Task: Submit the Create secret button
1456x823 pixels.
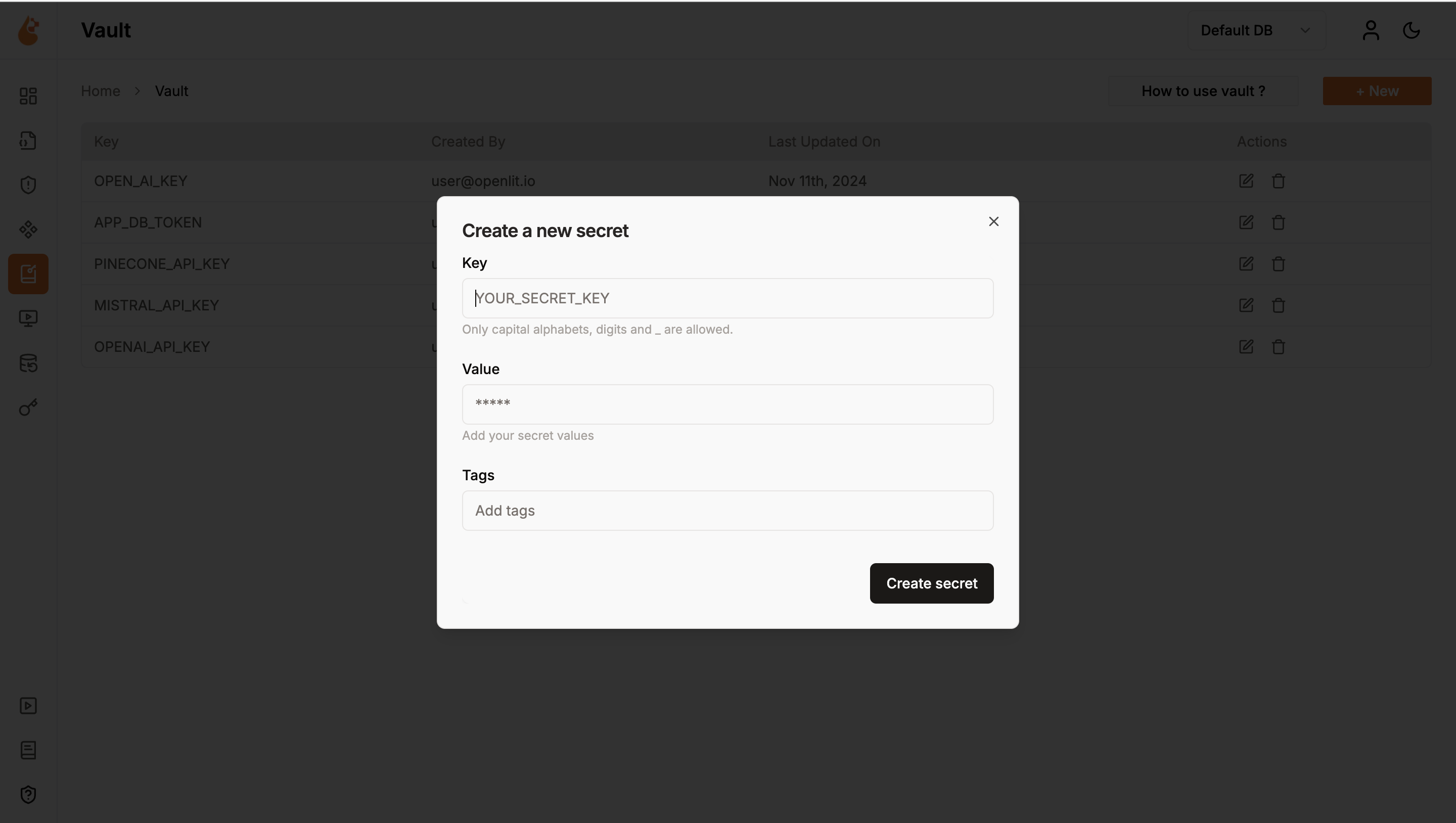Action: tap(931, 583)
